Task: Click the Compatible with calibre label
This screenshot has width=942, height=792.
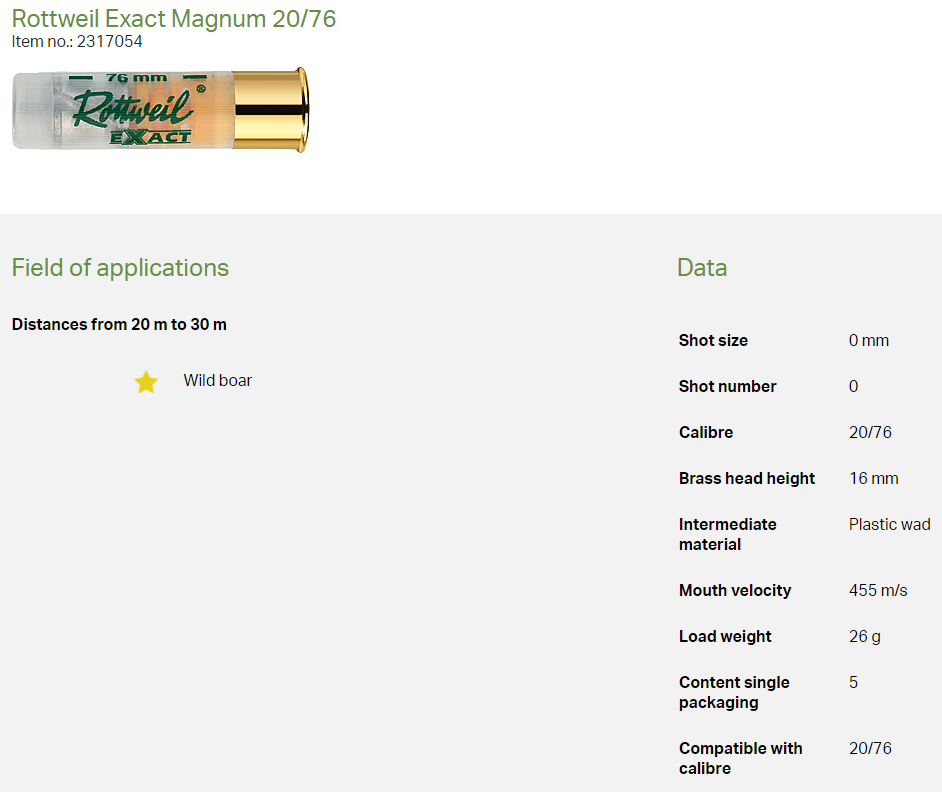Action: pyautogui.click(x=740, y=758)
